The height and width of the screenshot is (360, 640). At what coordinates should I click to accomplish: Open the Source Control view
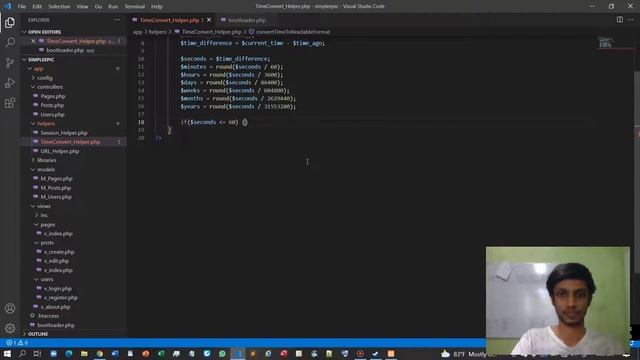pyautogui.click(x=10, y=62)
